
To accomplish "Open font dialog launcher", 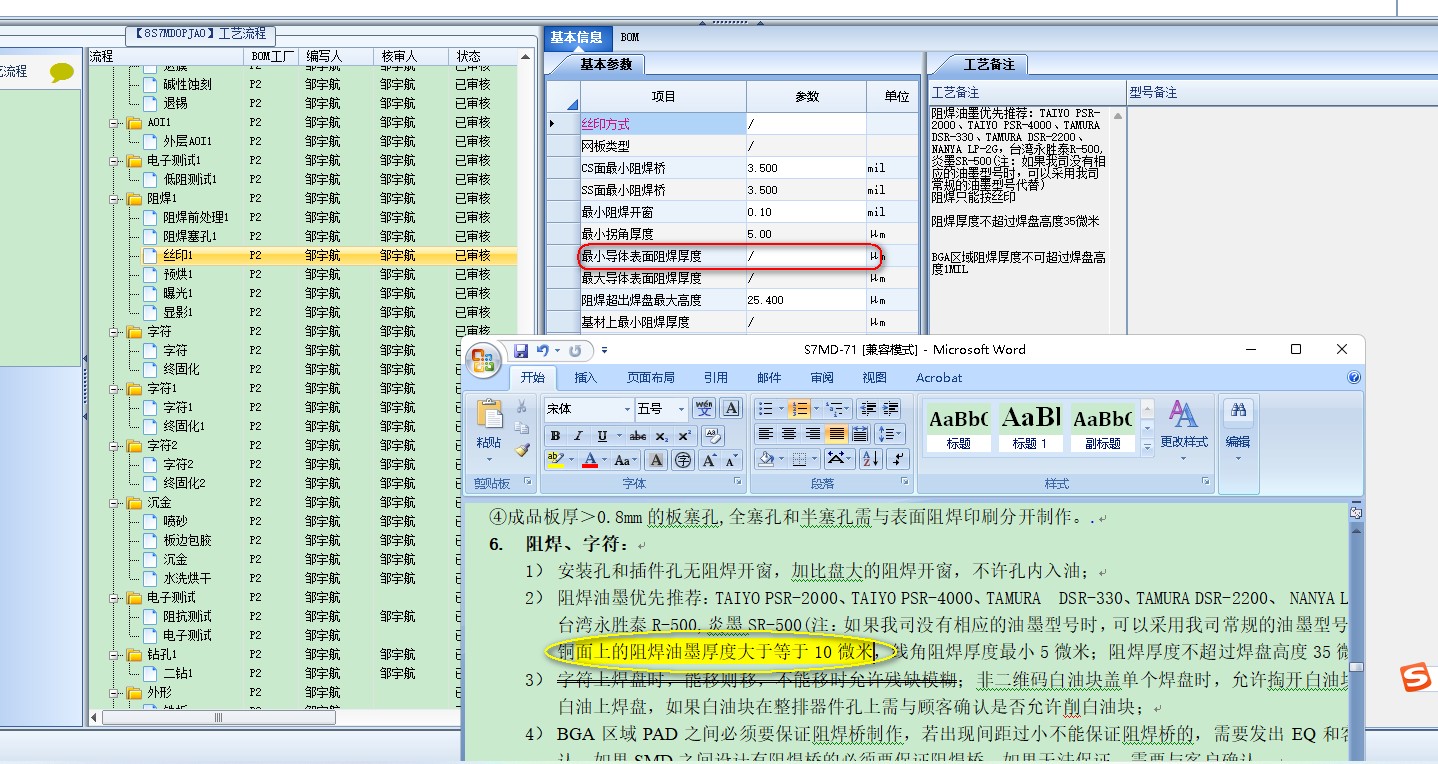I will pyautogui.click(x=740, y=483).
